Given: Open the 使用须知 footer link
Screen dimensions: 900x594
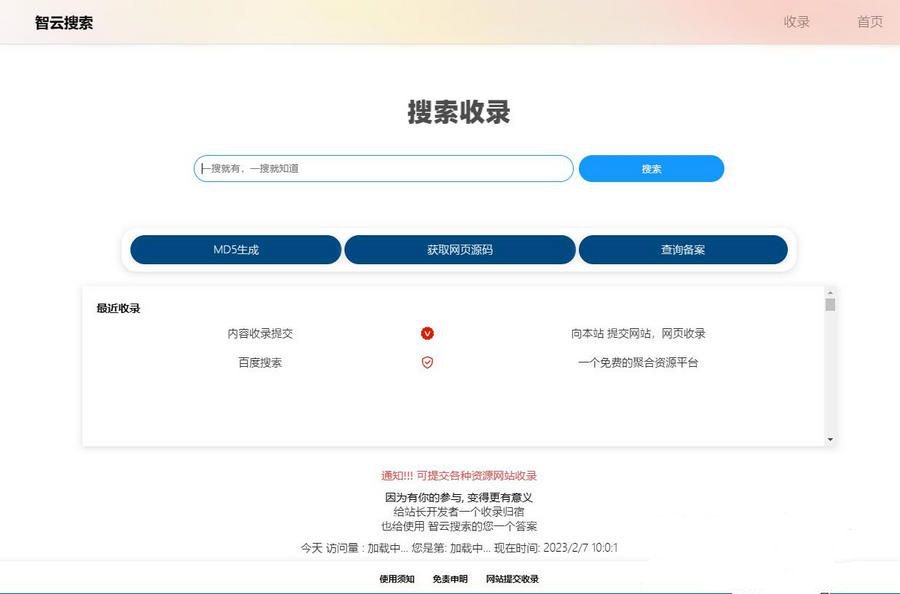Looking at the screenshot, I should pyautogui.click(x=395, y=578).
